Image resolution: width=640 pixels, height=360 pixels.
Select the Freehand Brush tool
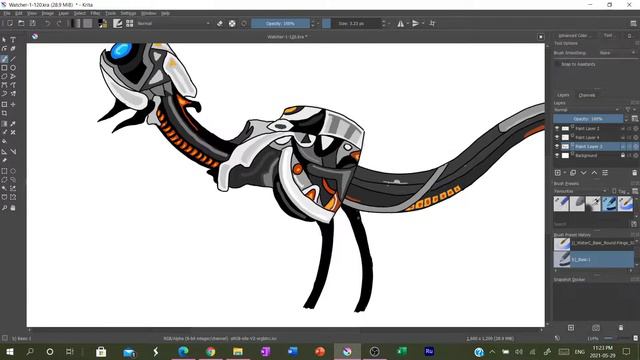click(4, 59)
